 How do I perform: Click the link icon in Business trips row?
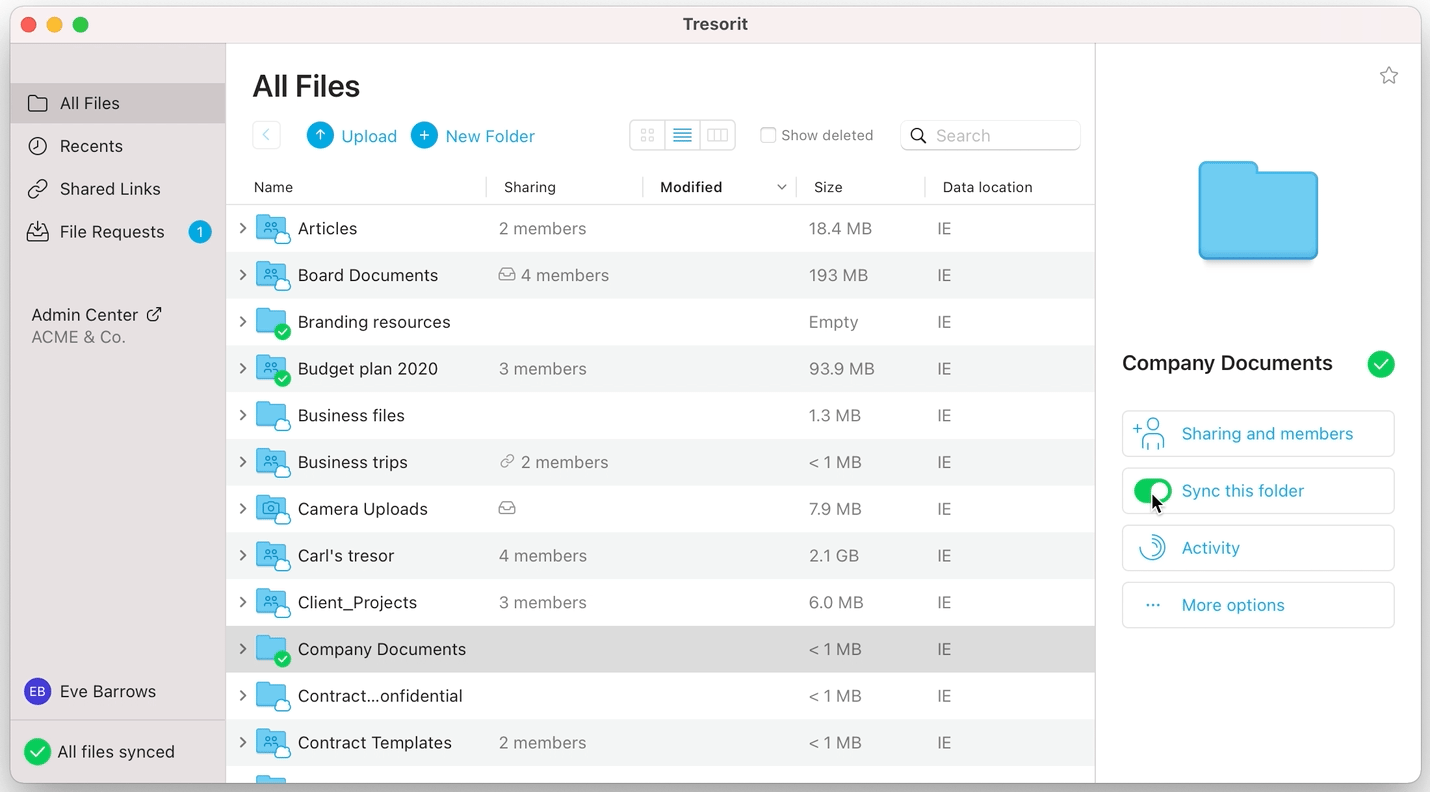coord(507,462)
